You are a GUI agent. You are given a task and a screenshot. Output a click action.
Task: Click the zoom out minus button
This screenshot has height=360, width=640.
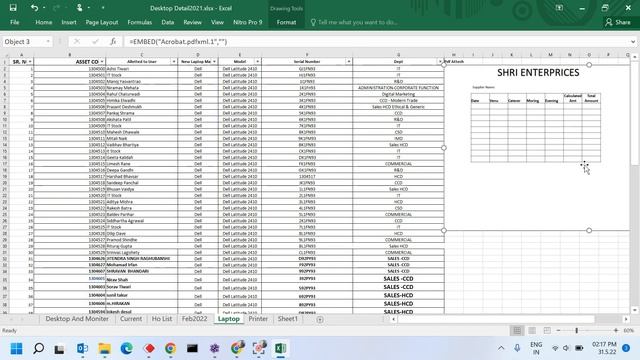pyautogui.click(x=558, y=330)
